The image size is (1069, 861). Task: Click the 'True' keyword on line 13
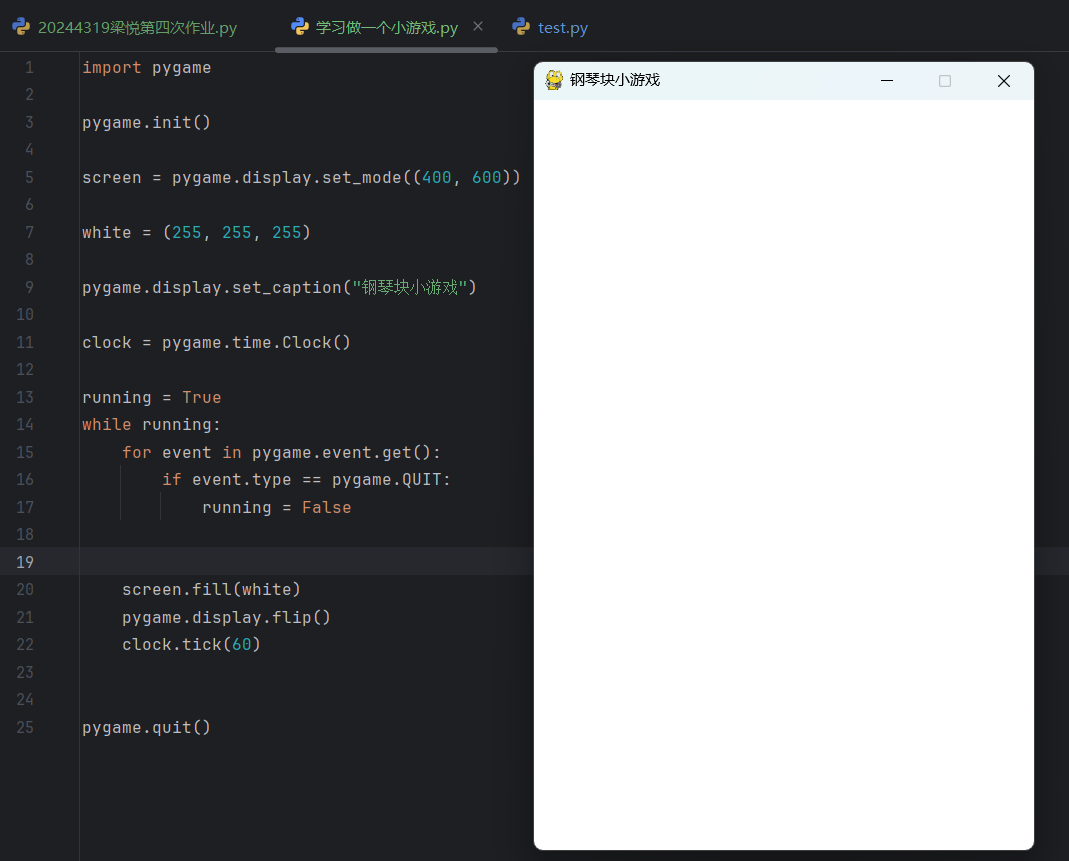(x=202, y=397)
